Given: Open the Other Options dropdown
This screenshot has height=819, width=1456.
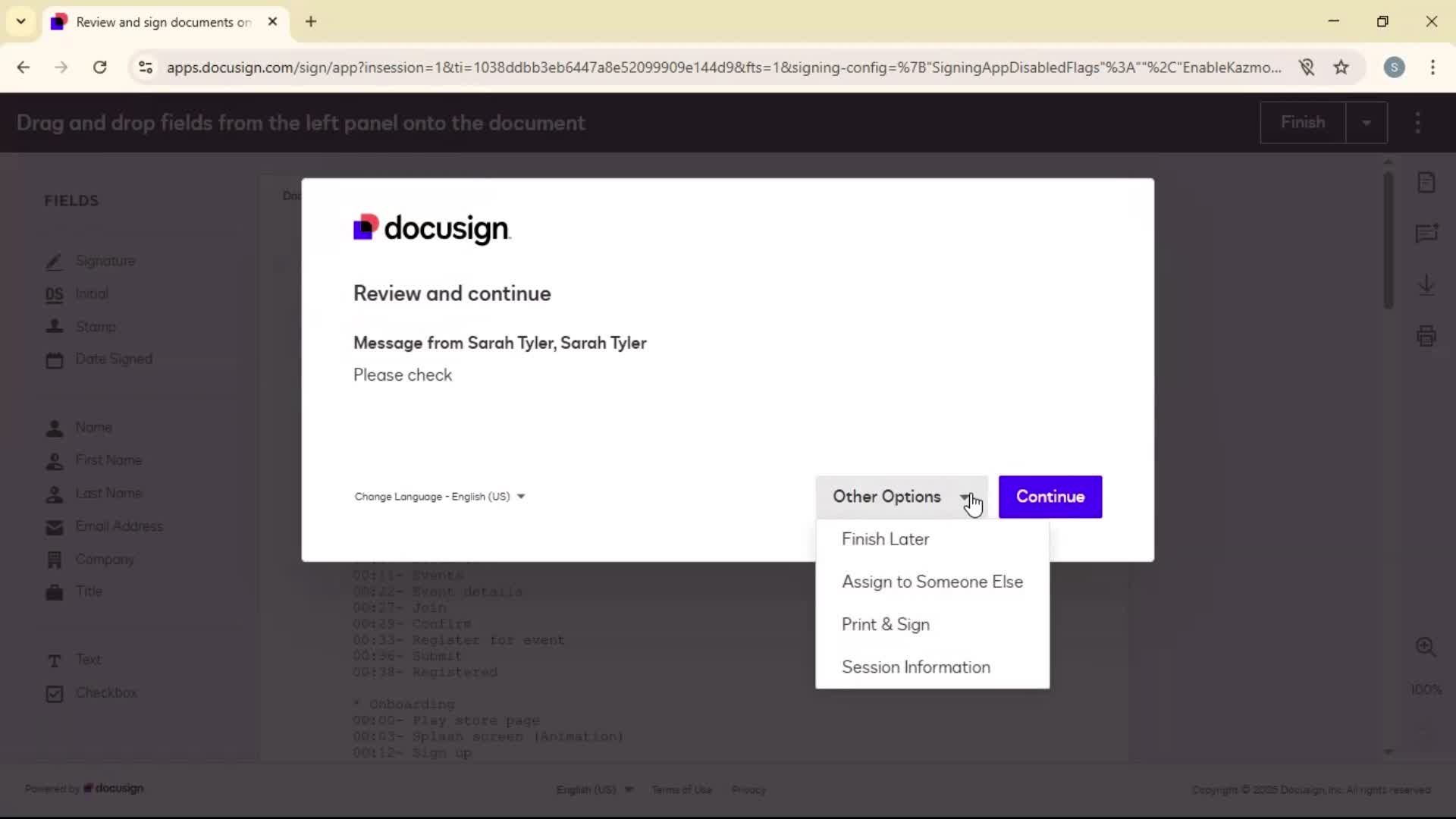Looking at the screenshot, I should click(902, 497).
